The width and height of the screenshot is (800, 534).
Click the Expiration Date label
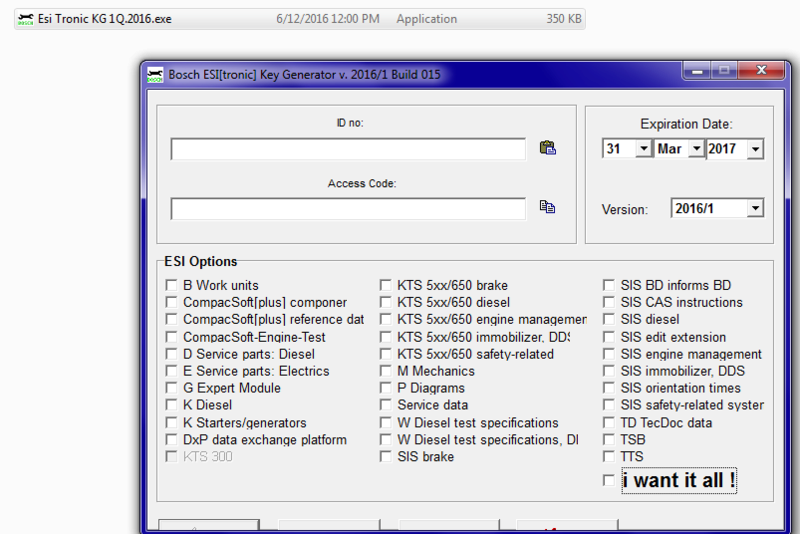(x=686, y=124)
